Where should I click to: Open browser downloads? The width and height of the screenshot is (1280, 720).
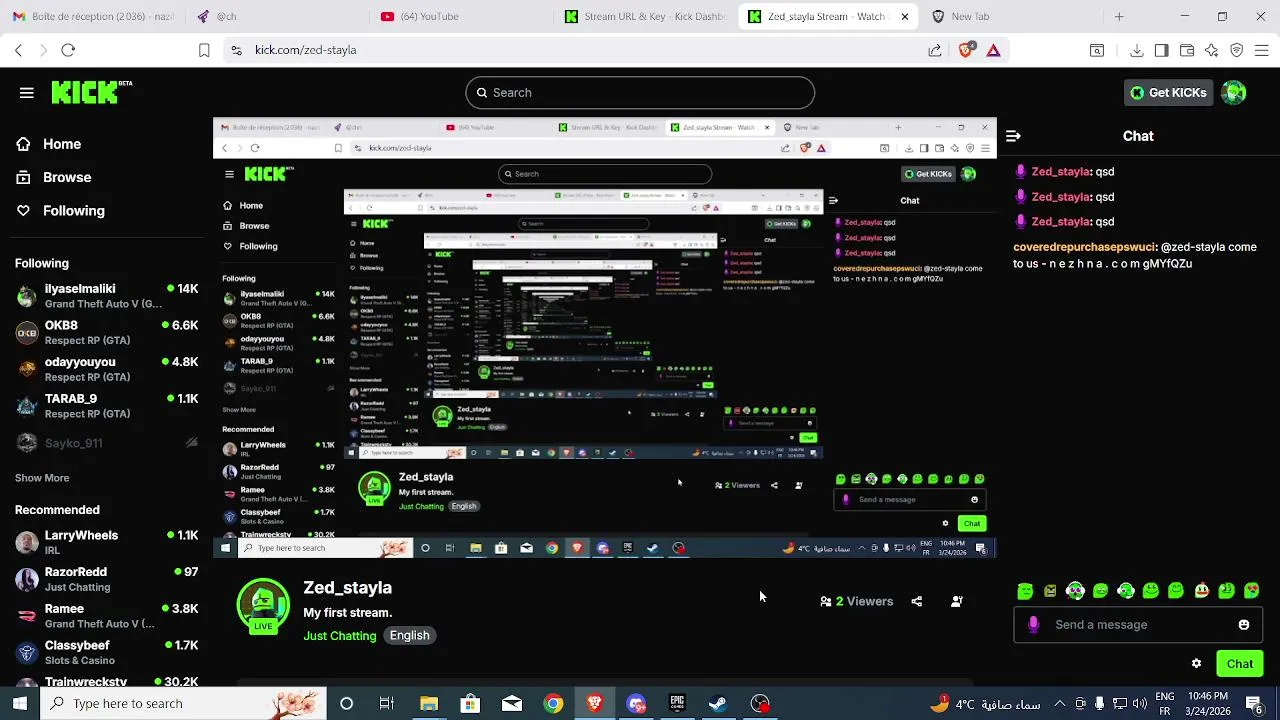1137,50
